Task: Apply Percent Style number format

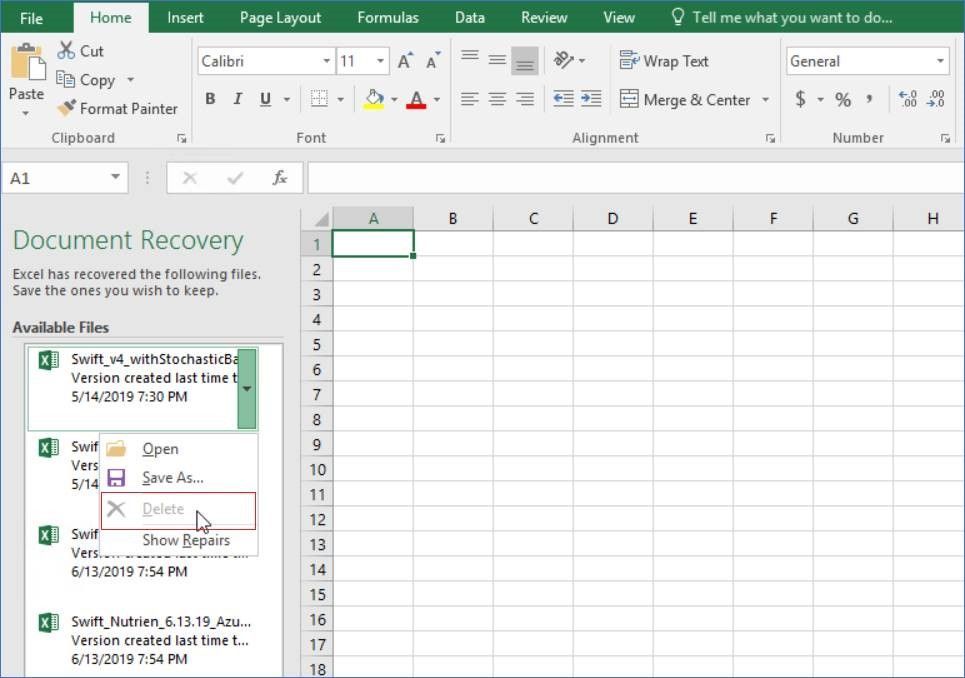Action: tap(843, 99)
